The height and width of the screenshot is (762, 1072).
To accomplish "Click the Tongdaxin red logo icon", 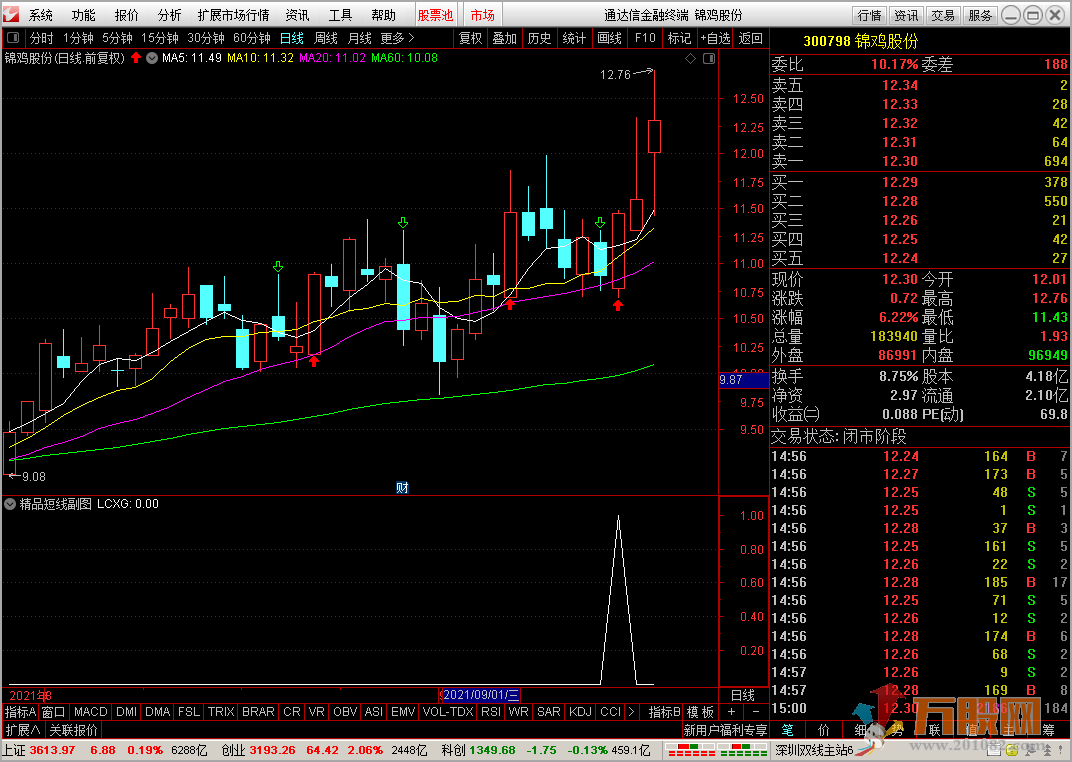I will 11,14.
